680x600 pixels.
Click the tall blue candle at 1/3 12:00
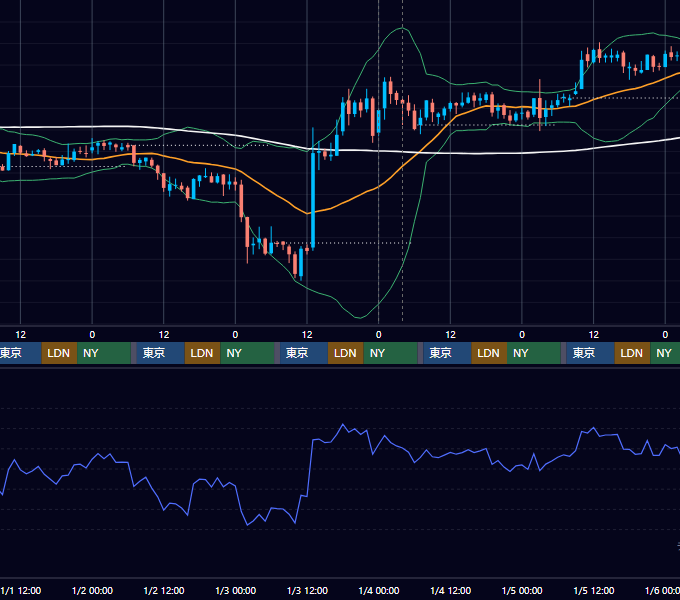[313, 199]
